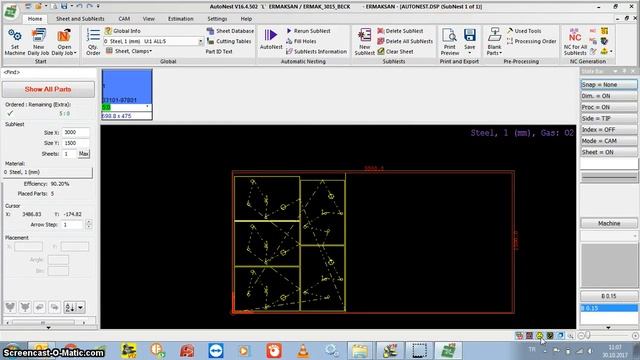Expand the Sheet, Clamps dropdown
This screenshot has width=640, height=360.
[151, 51]
